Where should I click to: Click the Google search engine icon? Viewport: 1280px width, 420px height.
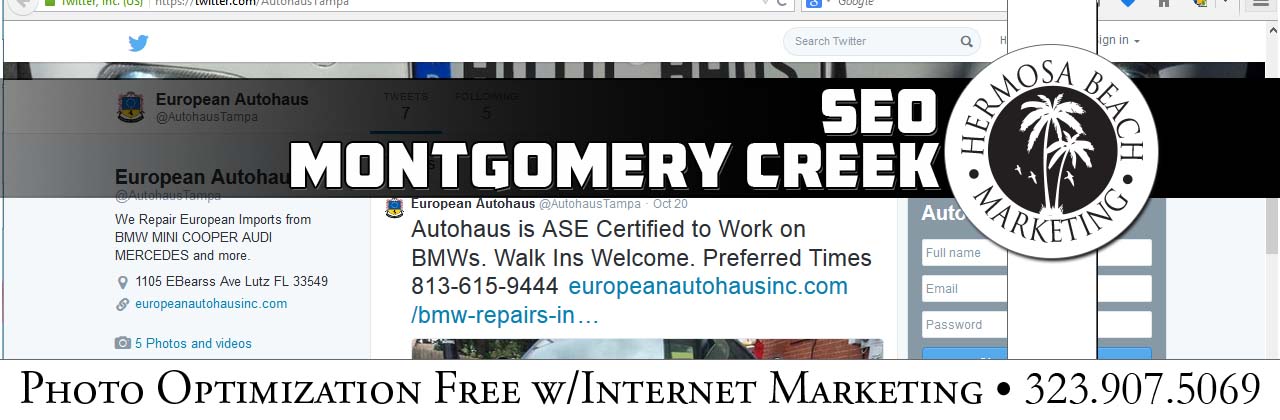click(x=814, y=4)
